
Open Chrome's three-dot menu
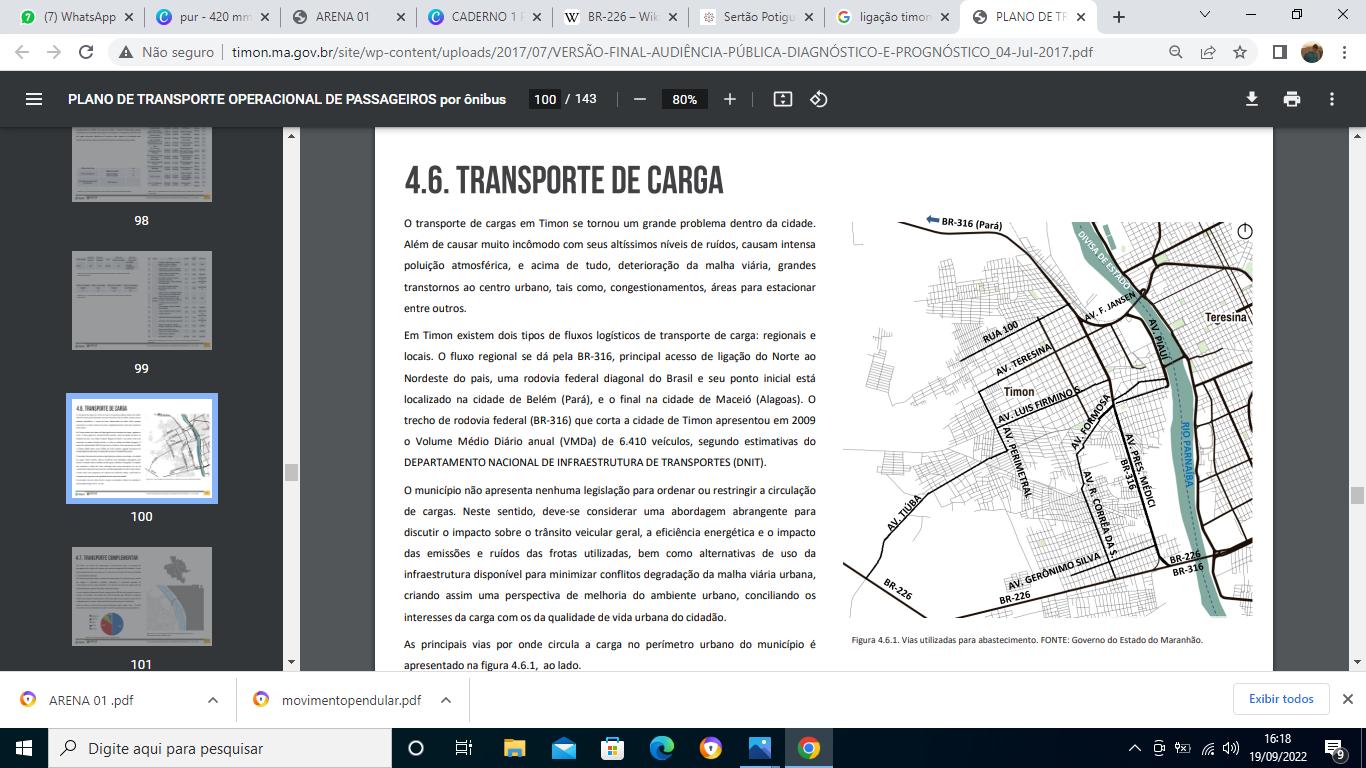(x=1344, y=52)
